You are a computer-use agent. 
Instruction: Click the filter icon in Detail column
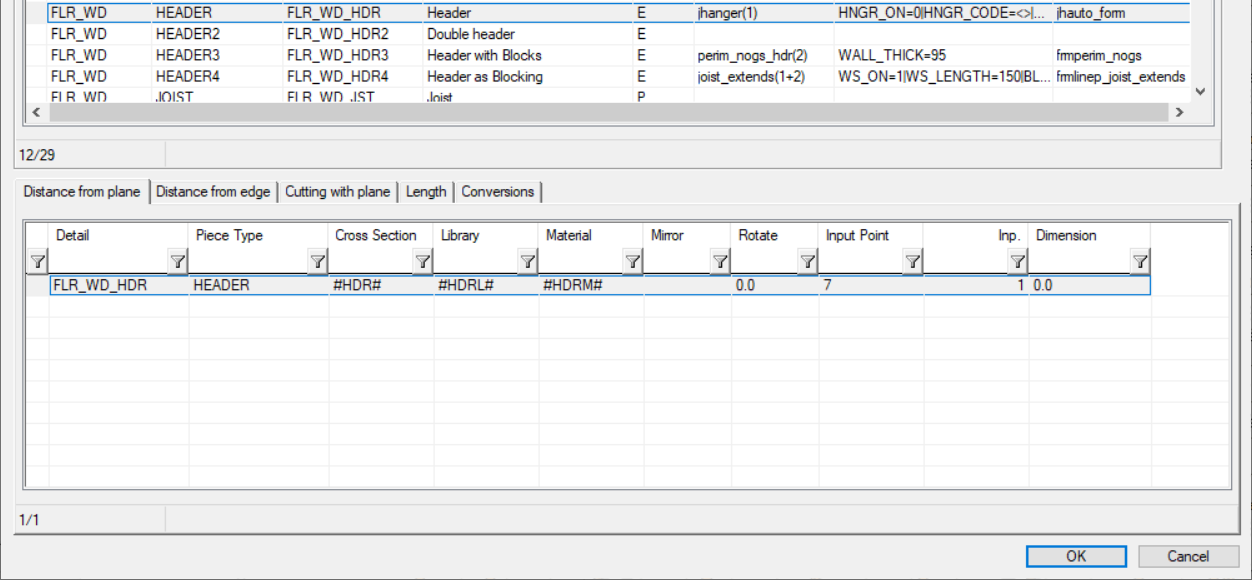click(x=177, y=262)
